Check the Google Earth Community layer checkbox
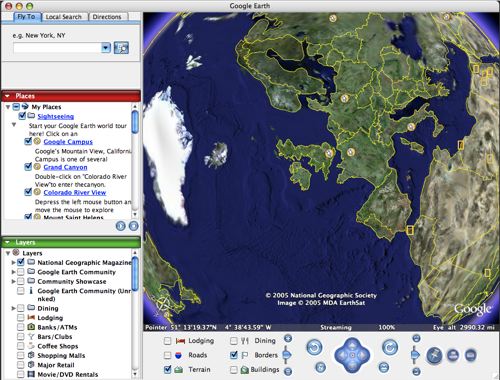 (21, 272)
